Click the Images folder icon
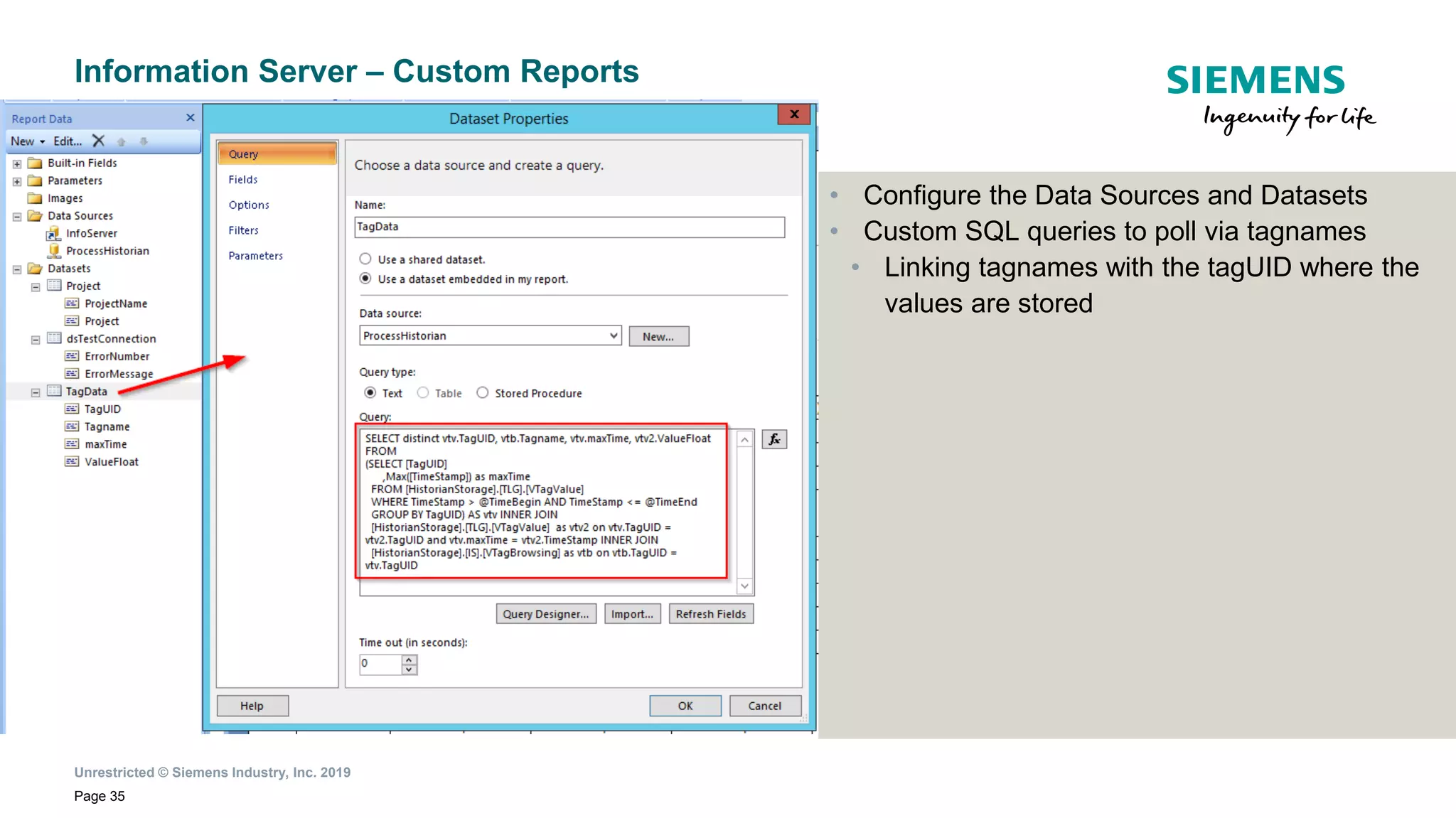 35,198
